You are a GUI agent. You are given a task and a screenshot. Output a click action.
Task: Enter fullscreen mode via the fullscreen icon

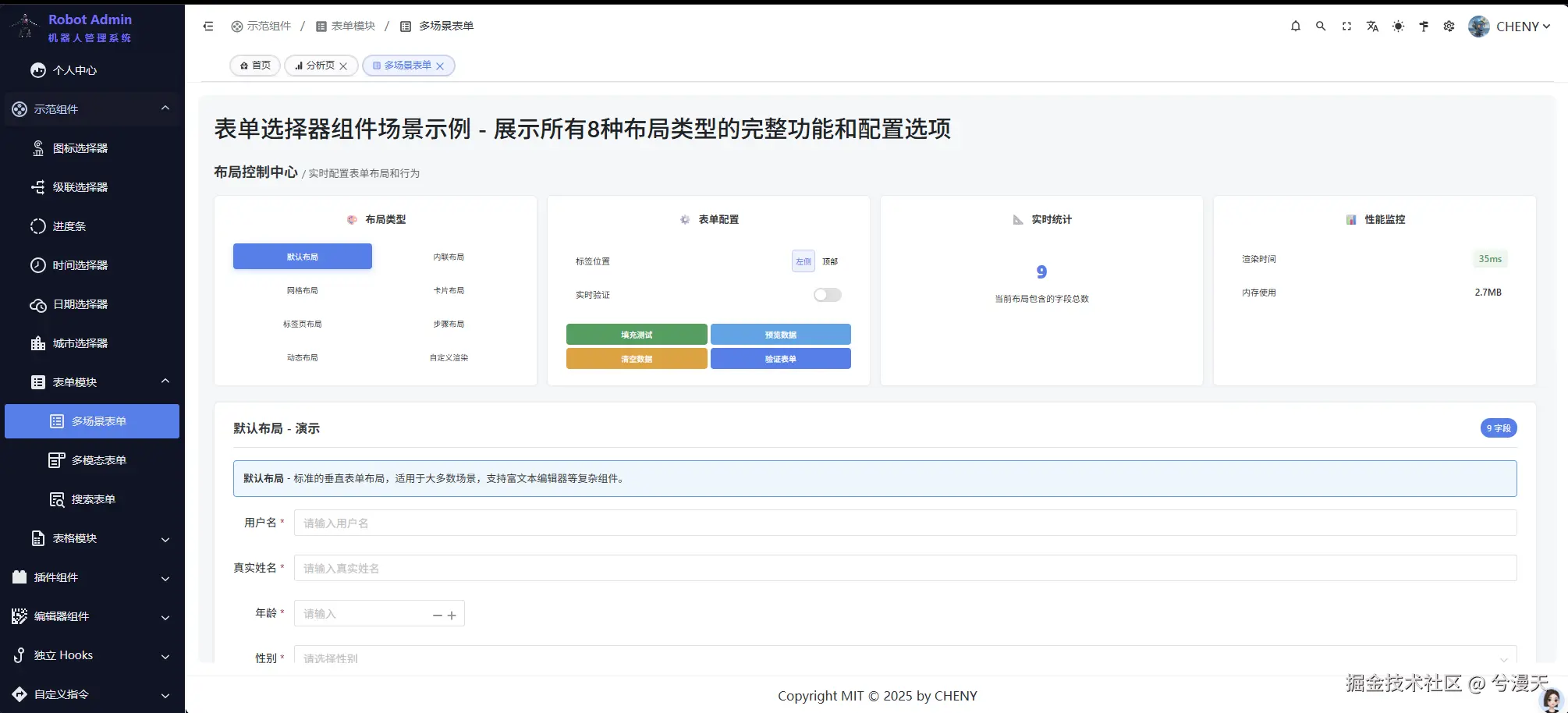(1346, 26)
